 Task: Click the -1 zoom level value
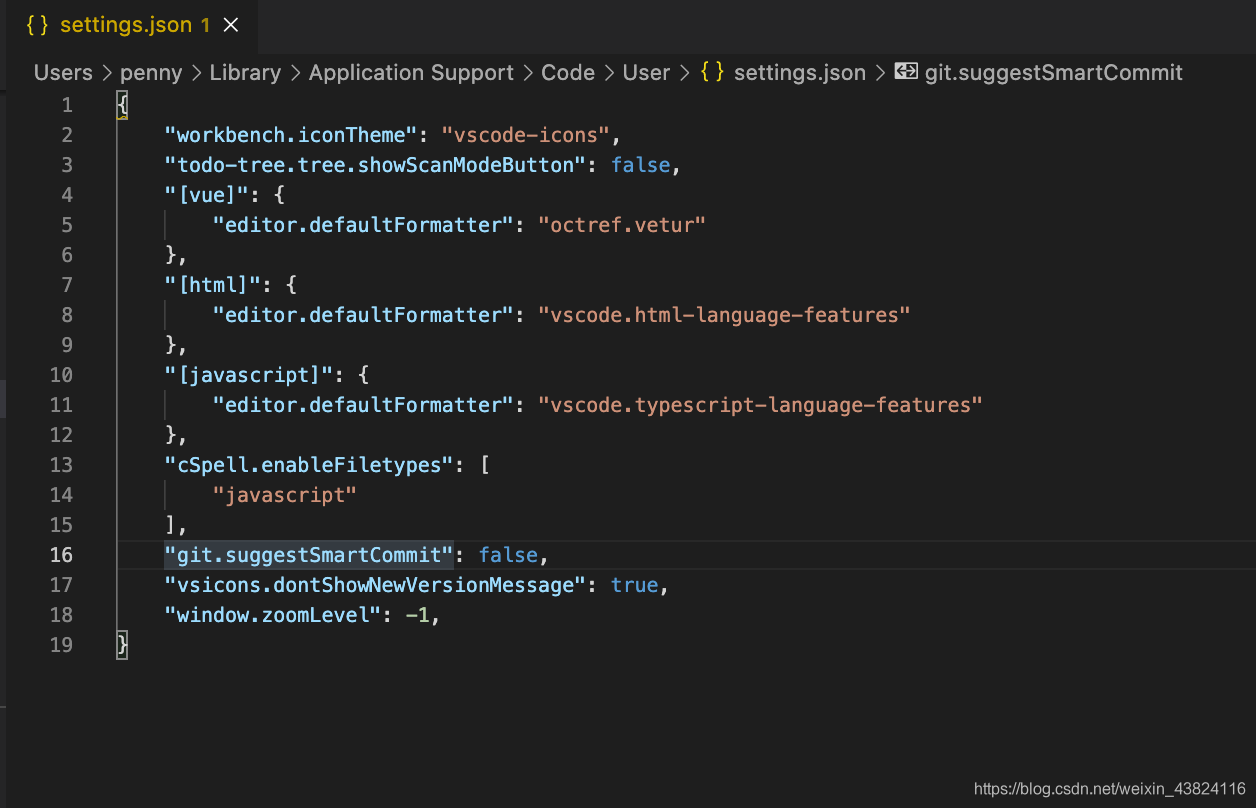tap(417, 615)
